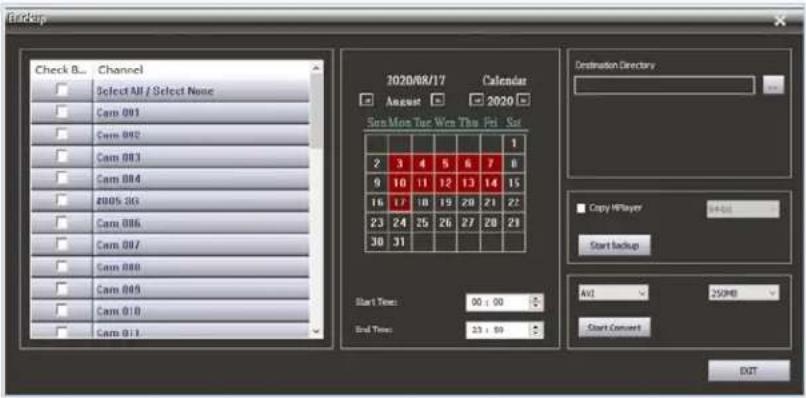The height and width of the screenshot is (398, 806).
Task: Click the #005 3G channel row label
Action: click(x=118, y=201)
